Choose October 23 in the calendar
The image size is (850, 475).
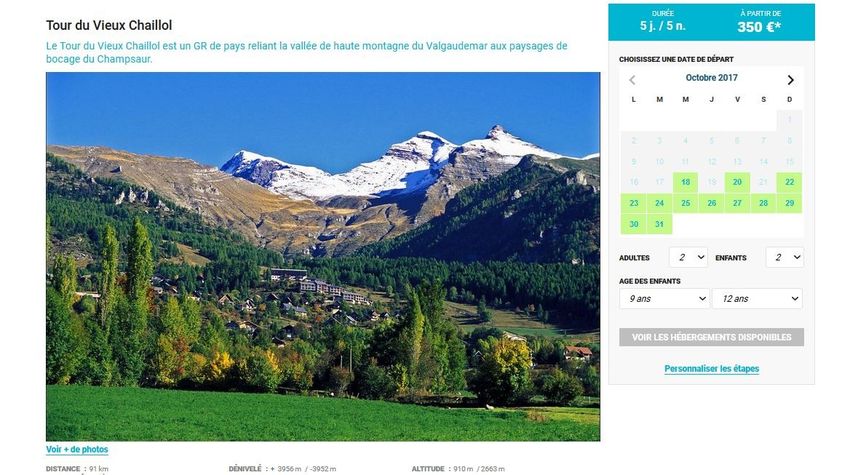point(634,203)
